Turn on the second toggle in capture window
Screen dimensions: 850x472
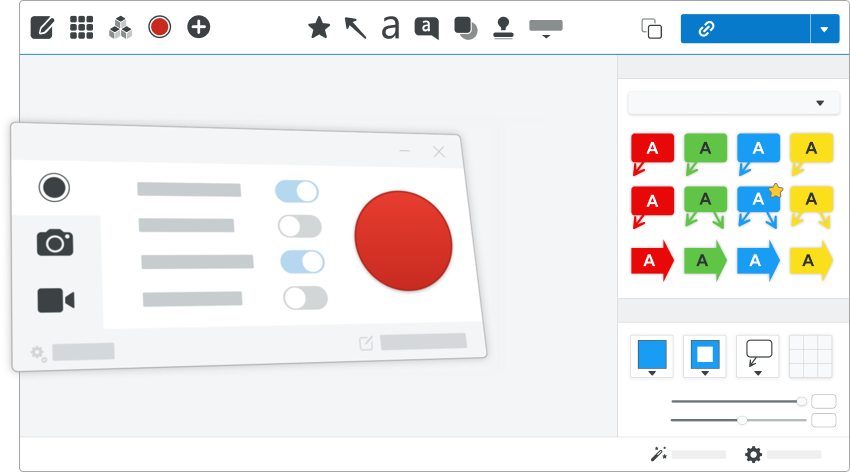(300, 227)
